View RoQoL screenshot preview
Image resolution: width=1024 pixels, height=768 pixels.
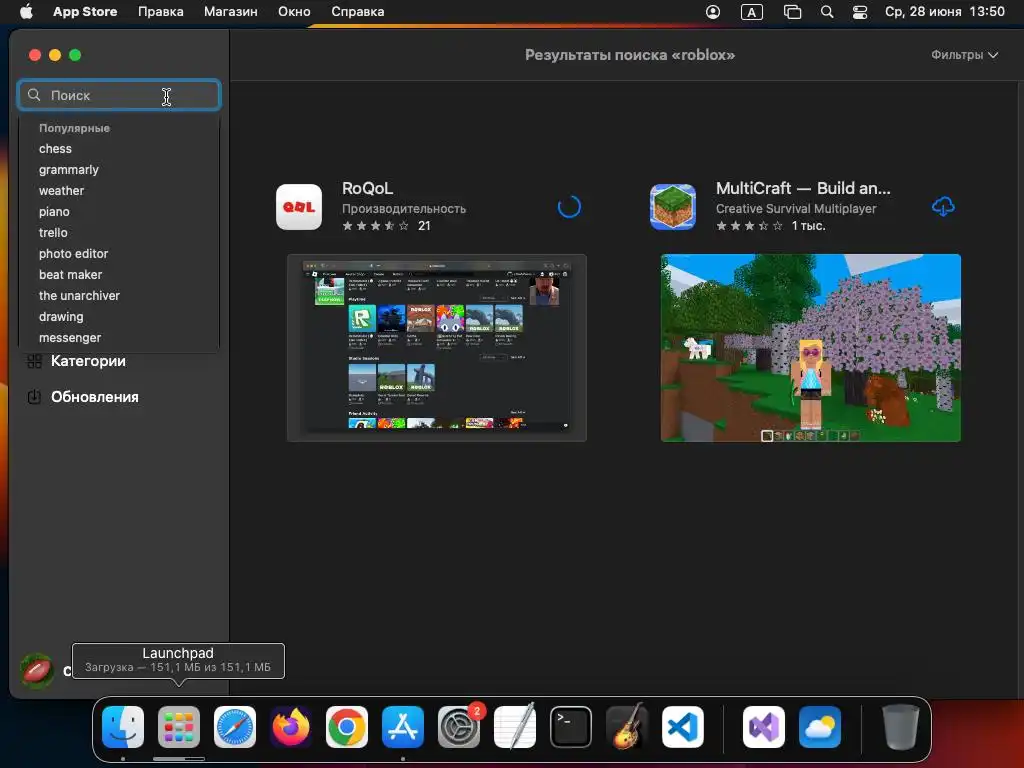[437, 348]
